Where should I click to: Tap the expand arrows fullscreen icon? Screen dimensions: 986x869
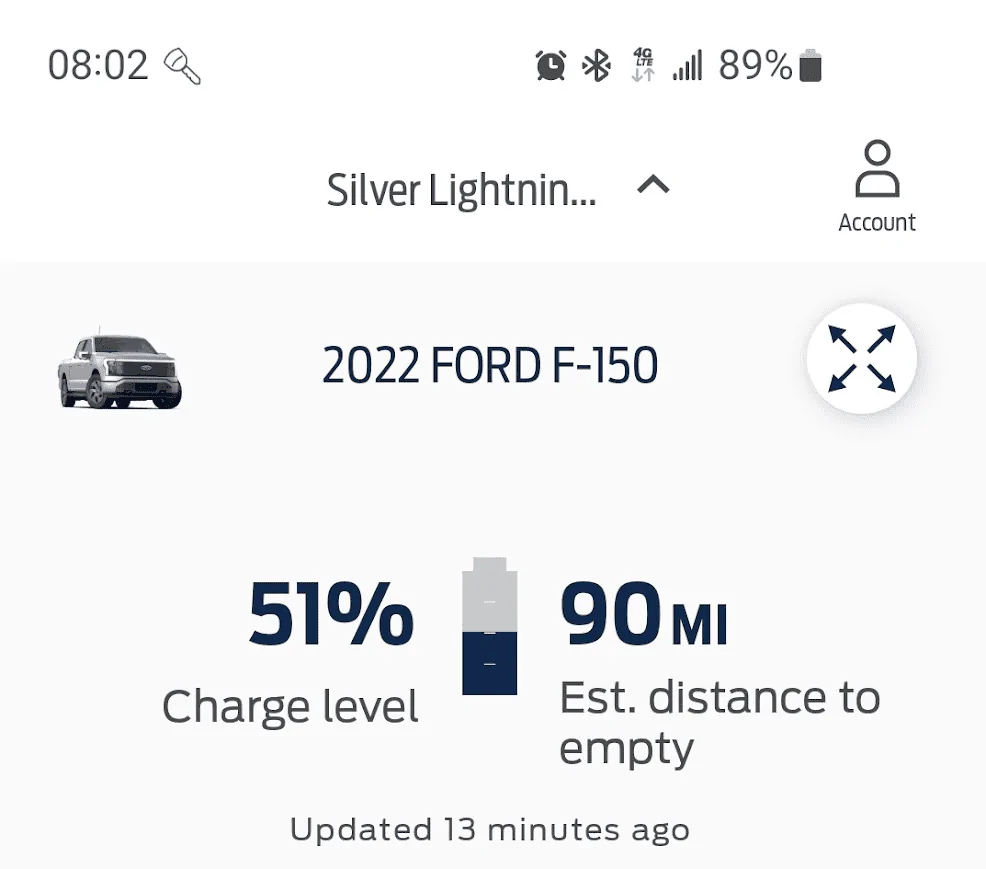pyautogui.click(x=862, y=360)
